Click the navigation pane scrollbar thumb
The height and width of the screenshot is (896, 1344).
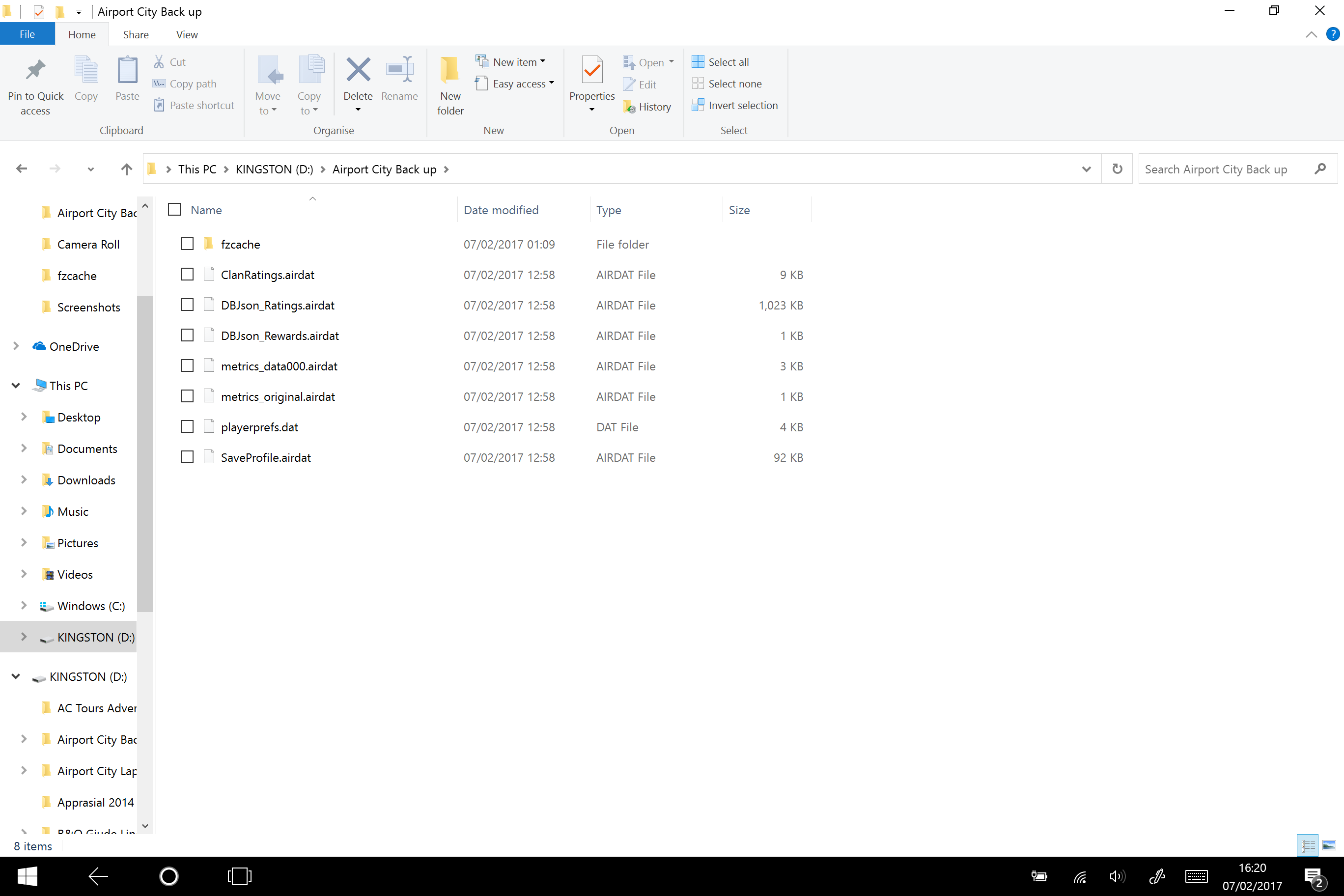coord(145,454)
